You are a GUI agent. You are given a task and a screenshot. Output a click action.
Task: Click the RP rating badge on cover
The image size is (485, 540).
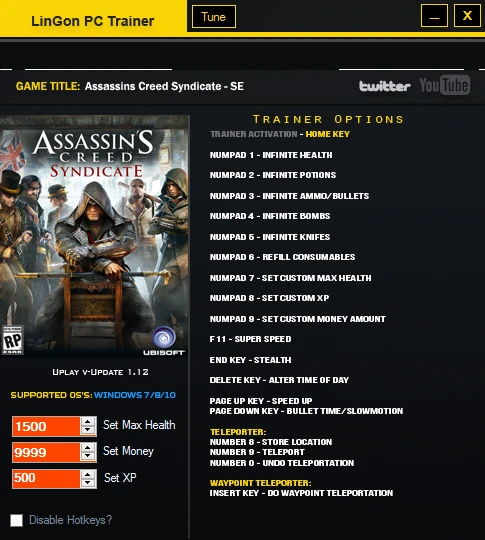(x=13, y=340)
